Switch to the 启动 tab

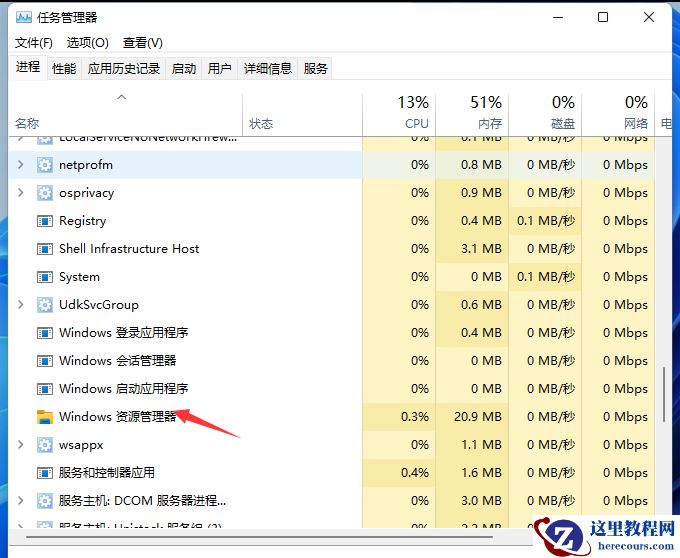pos(184,69)
